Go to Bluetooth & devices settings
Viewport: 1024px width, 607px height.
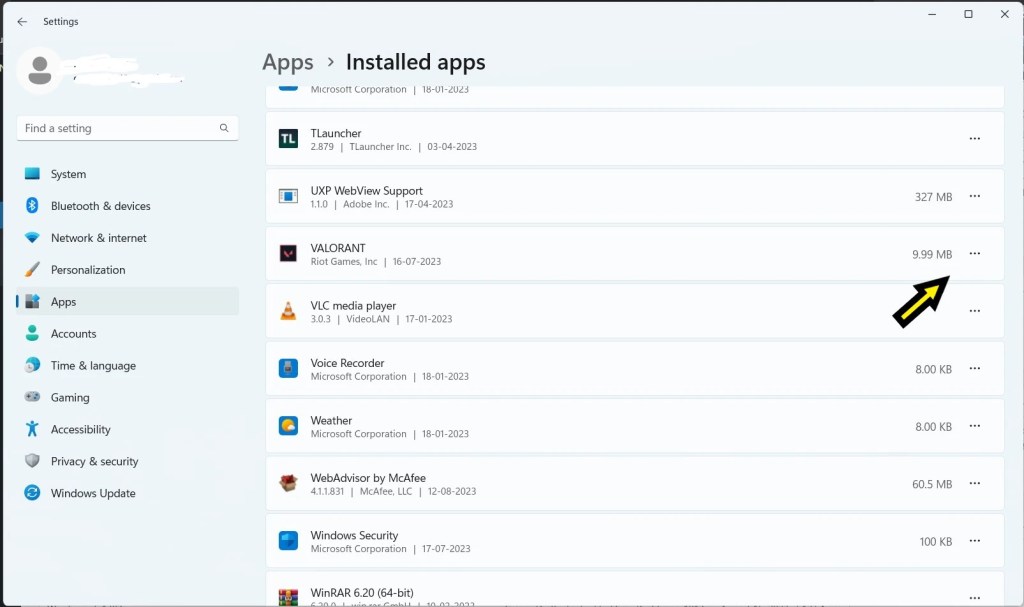tap(100, 206)
